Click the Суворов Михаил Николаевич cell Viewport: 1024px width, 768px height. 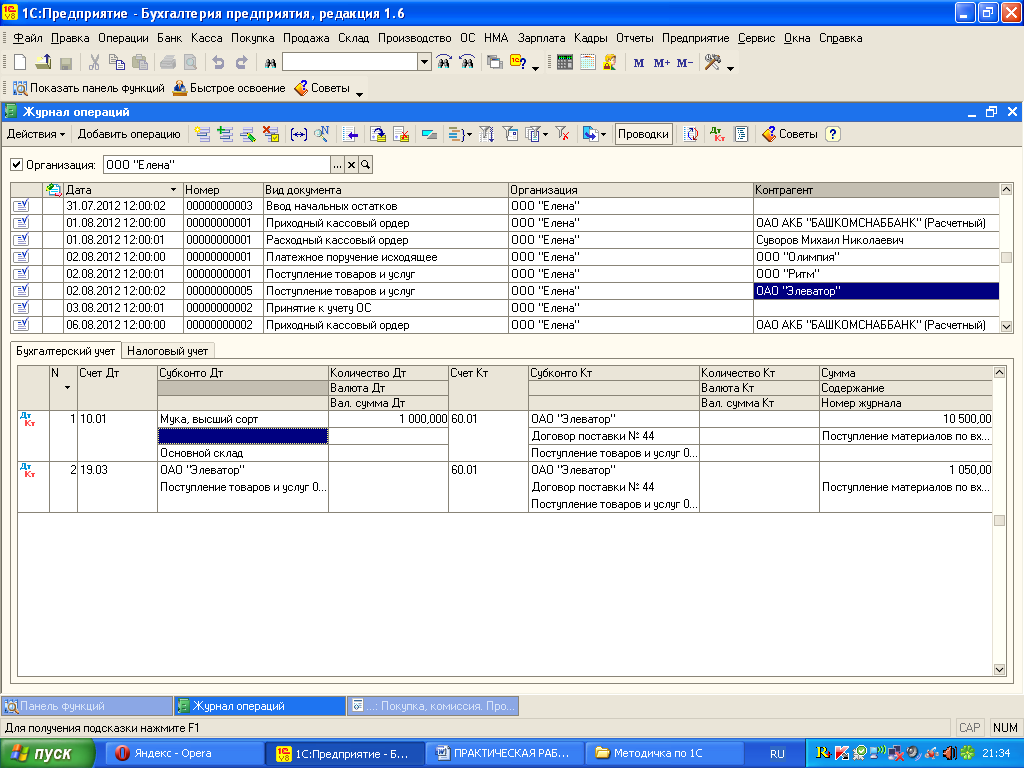point(876,240)
